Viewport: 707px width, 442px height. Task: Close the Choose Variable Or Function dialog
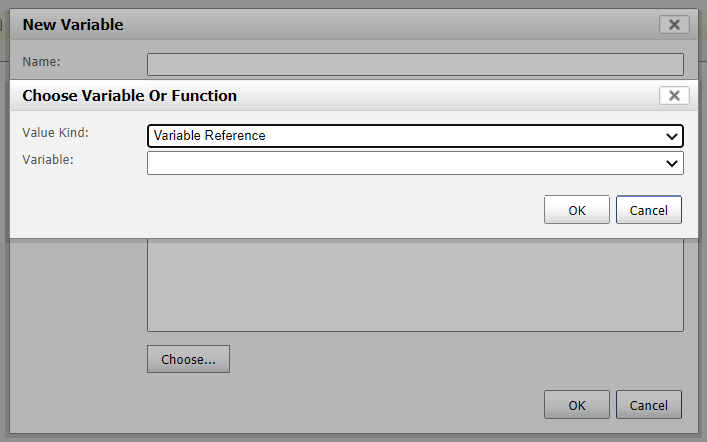click(x=674, y=96)
